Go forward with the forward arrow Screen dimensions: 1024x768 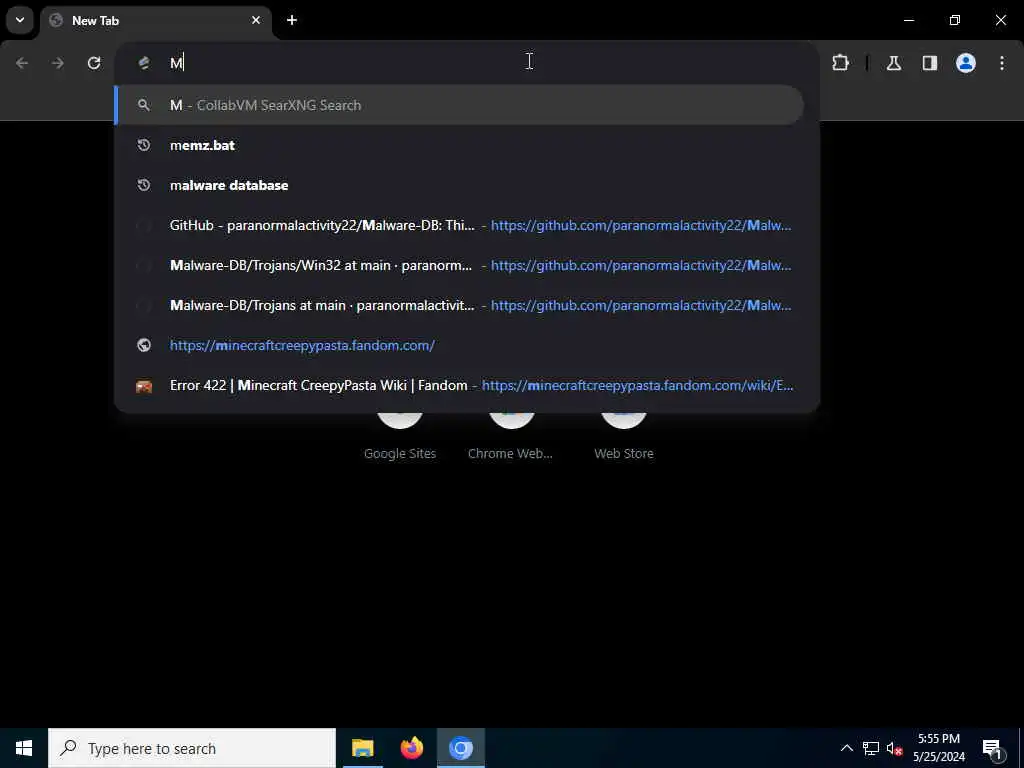58,63
